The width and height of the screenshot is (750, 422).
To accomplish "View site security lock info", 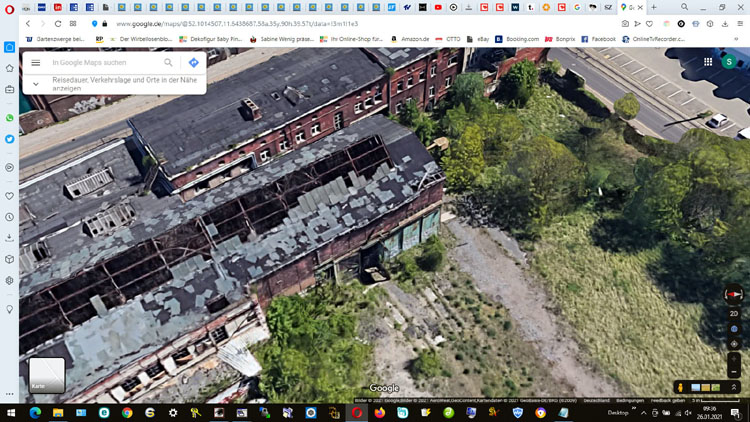I will pos(105,23).
